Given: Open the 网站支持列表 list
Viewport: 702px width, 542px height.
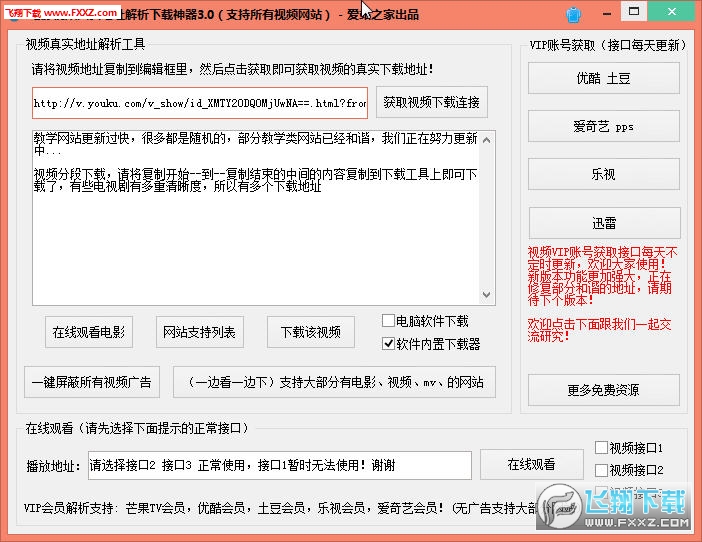Looking at the screenshot, I should coord(200,332).
